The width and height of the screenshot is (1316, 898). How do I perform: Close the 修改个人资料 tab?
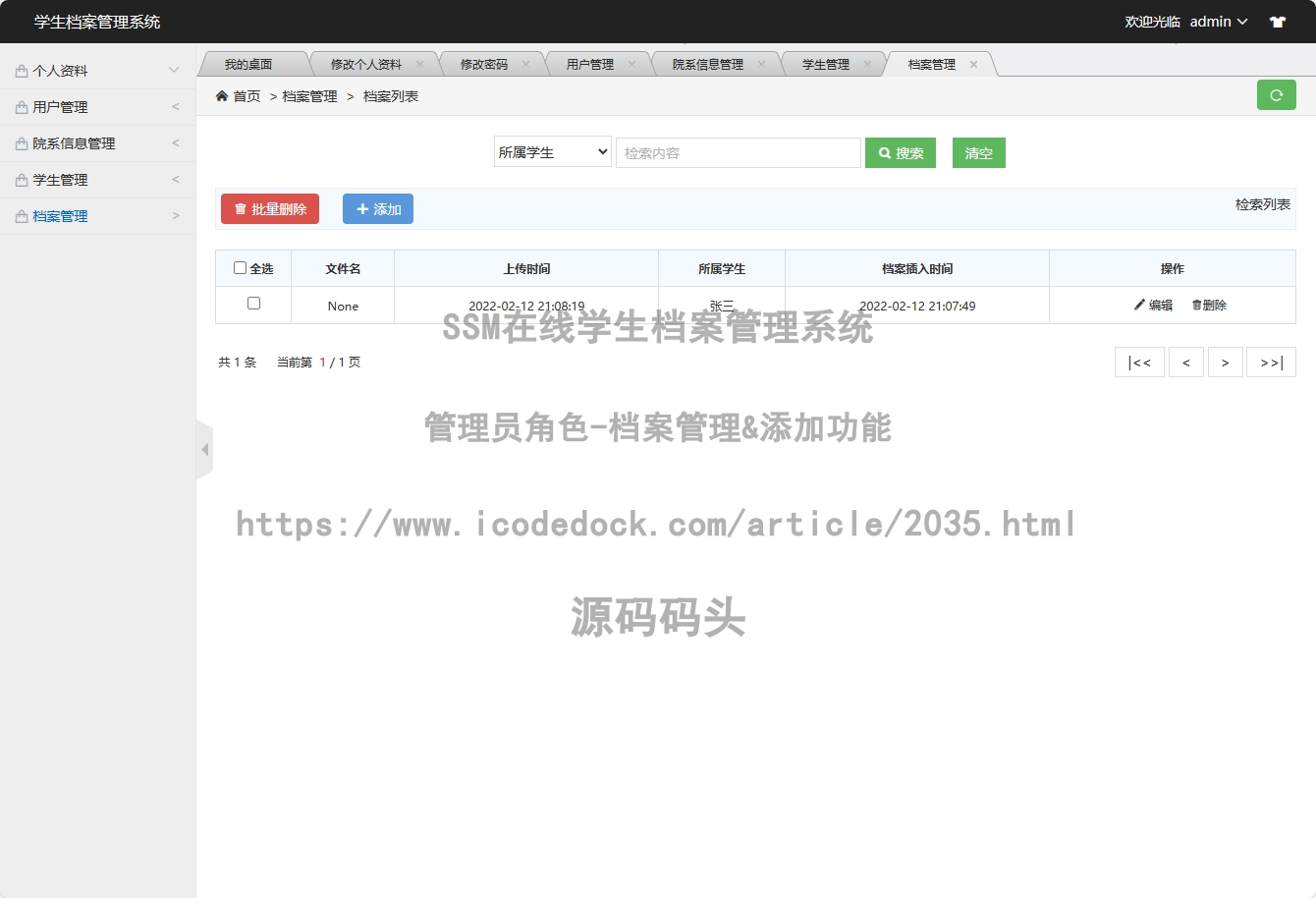point(419,64)
